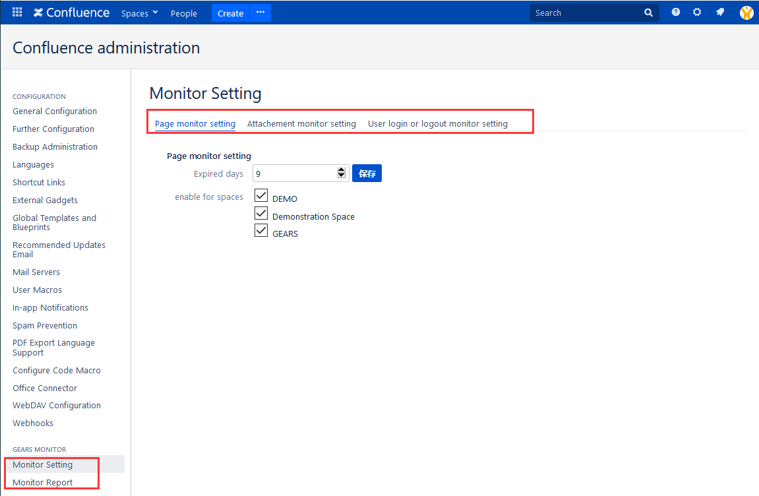Open the more create options ellipsis
Image resolution: width=759 pixels, height=496 pixels.
coord(260,13)
